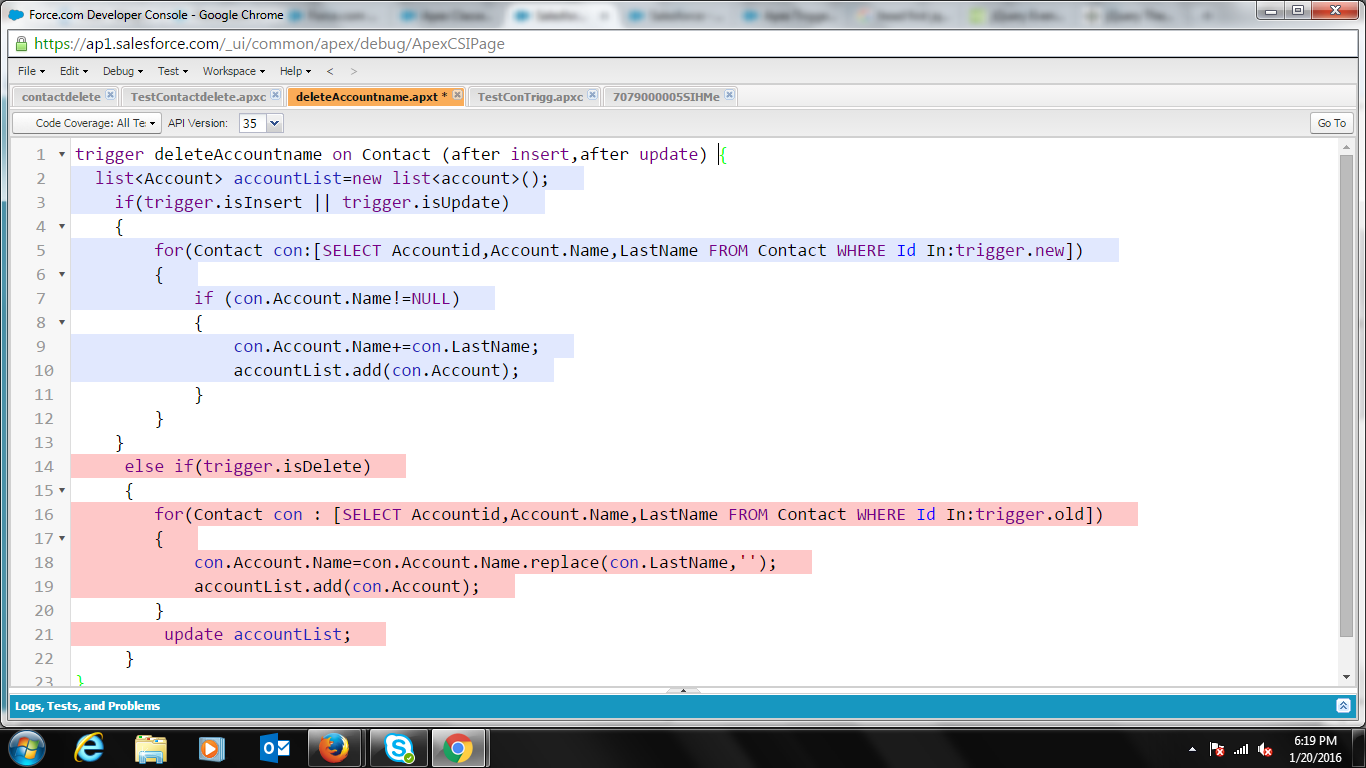Viewport: 1366px width, 768px height.
Task: Open Skype from the taskbar
Action: click(399, 748)
